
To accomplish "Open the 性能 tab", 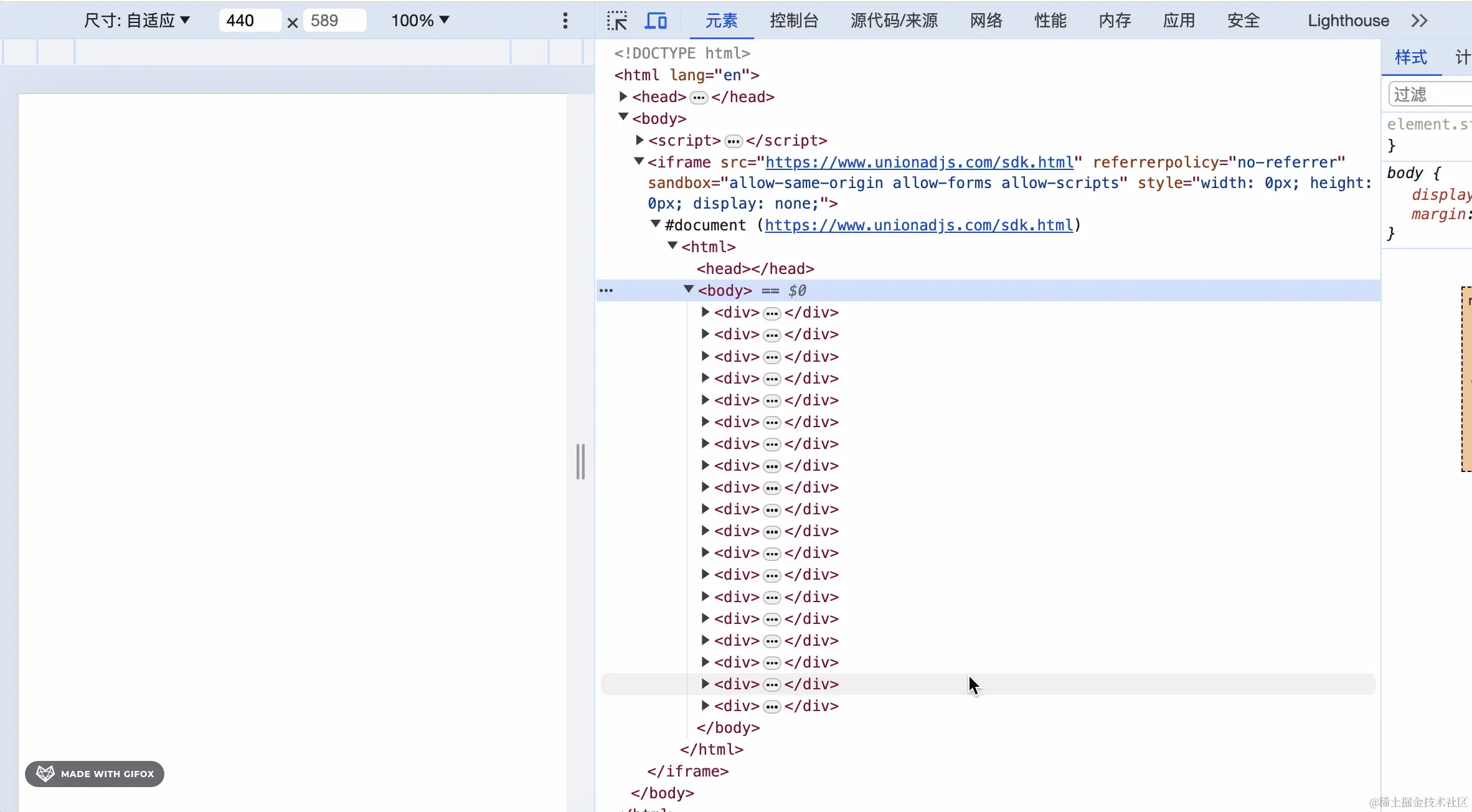I will [x=1050, y=21].
